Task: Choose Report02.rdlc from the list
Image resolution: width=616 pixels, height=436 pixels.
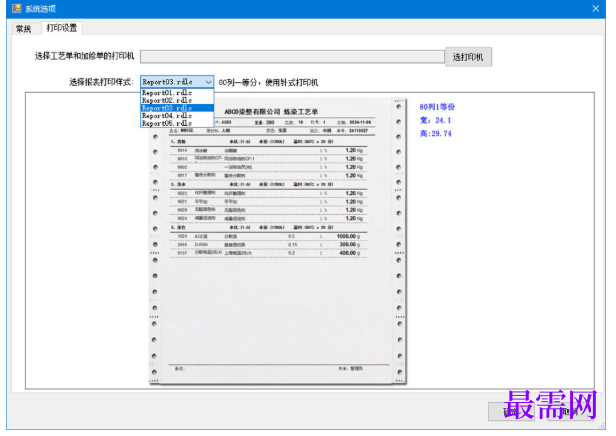Action: click(x=177, y=101)
